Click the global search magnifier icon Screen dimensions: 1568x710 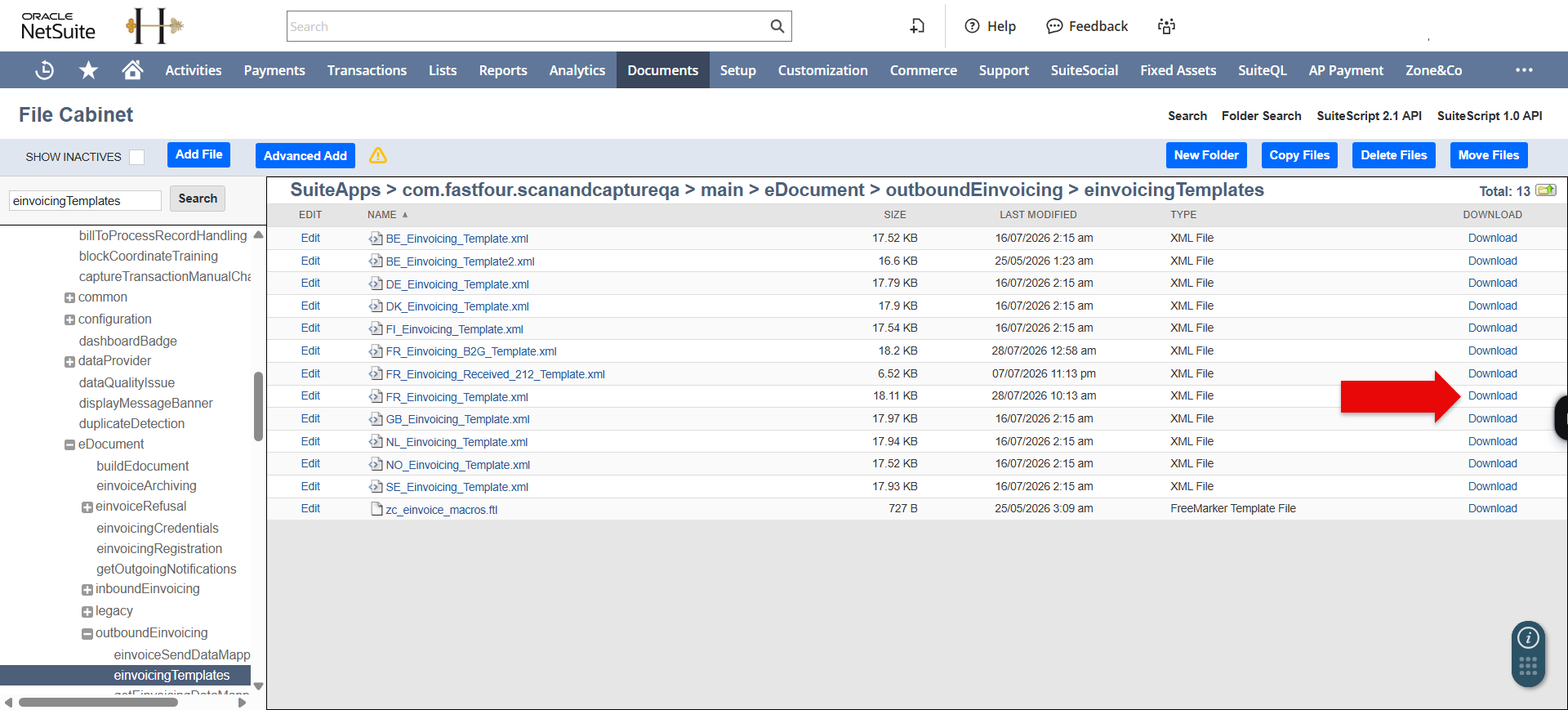[x=777, y=26]
